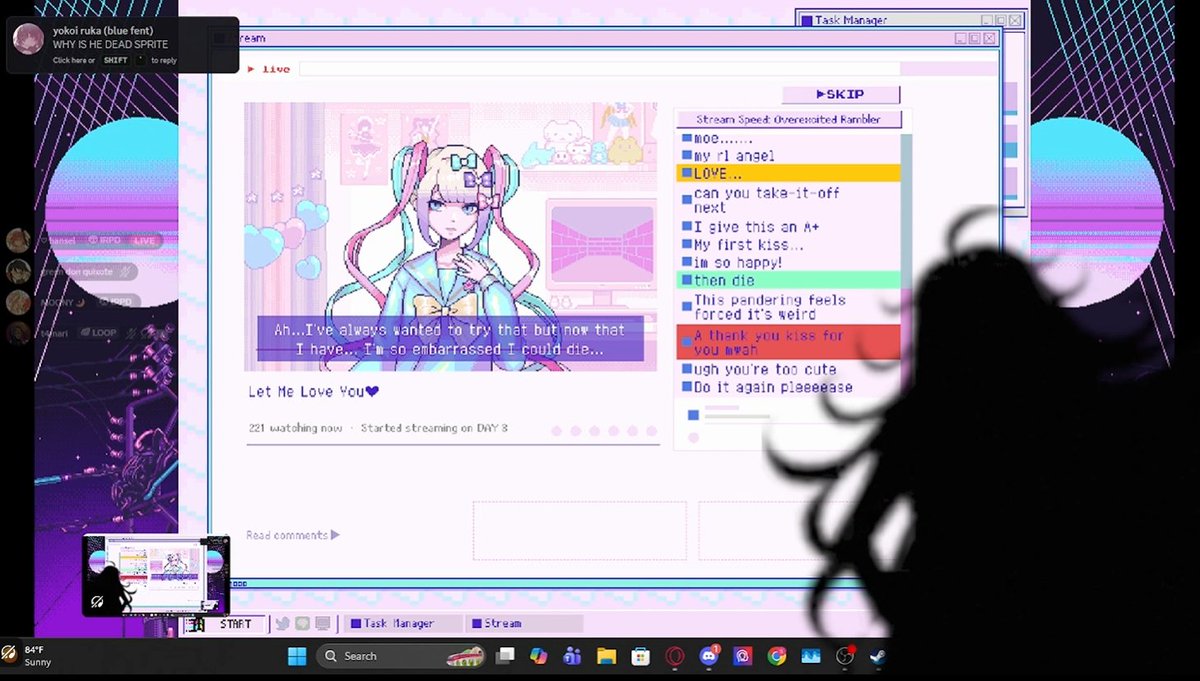Open the pink app icon beside Discord
Image resolution: width=1200 pixels, height=681 pixels.
click(743, 656)
